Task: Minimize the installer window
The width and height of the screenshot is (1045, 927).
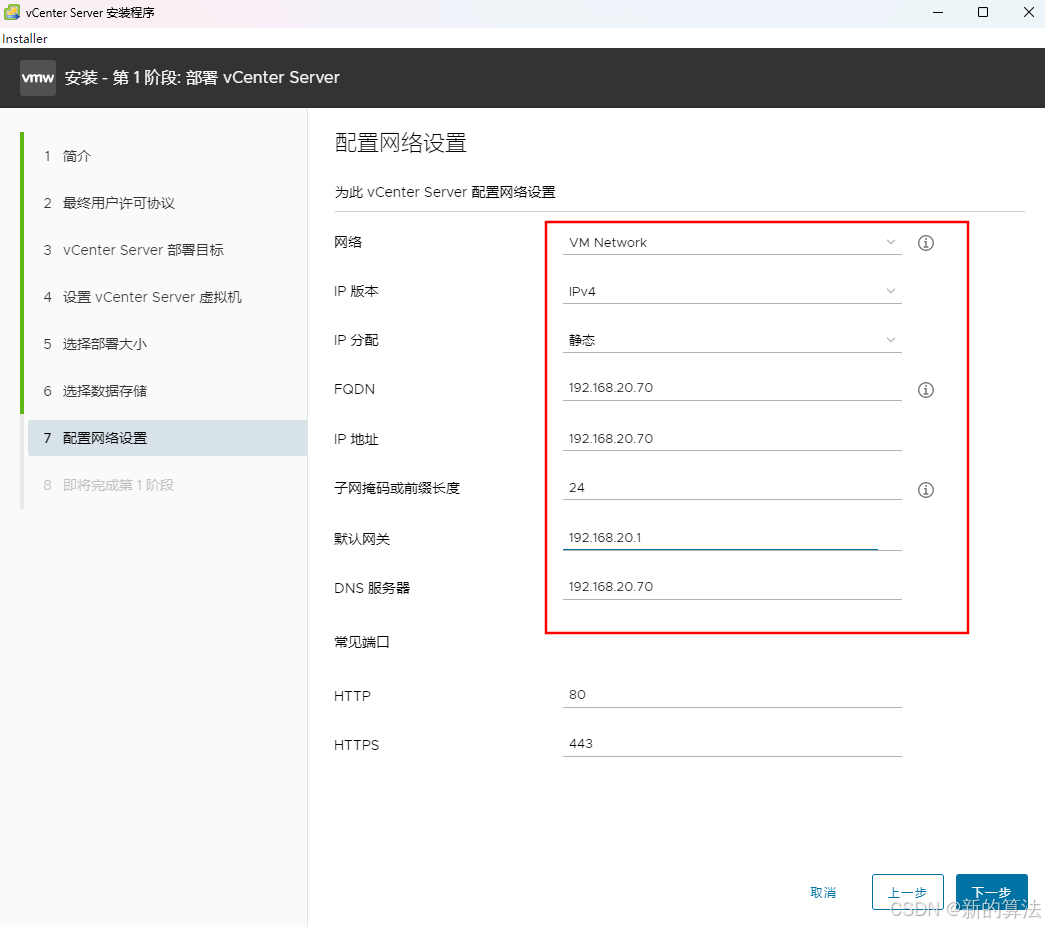Action: [938, 13]
